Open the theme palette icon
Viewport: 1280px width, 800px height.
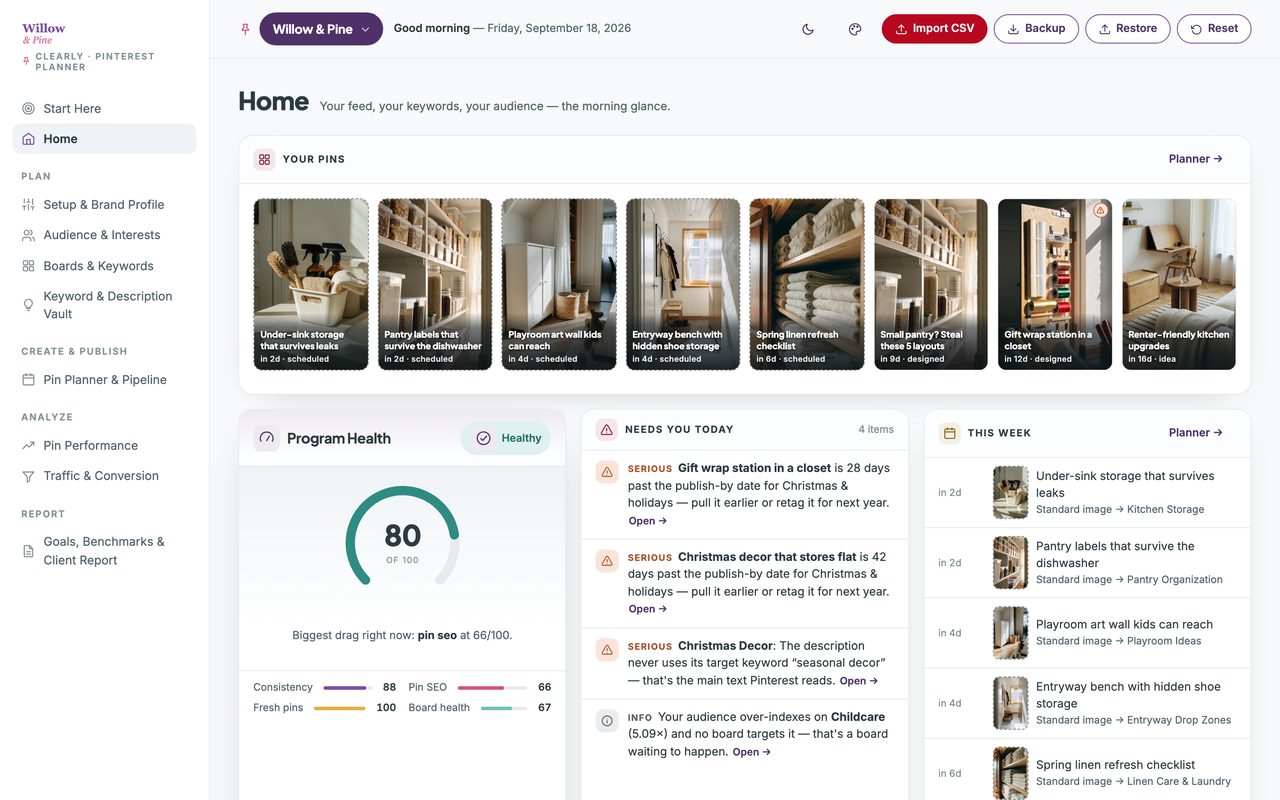coord(855,29)
